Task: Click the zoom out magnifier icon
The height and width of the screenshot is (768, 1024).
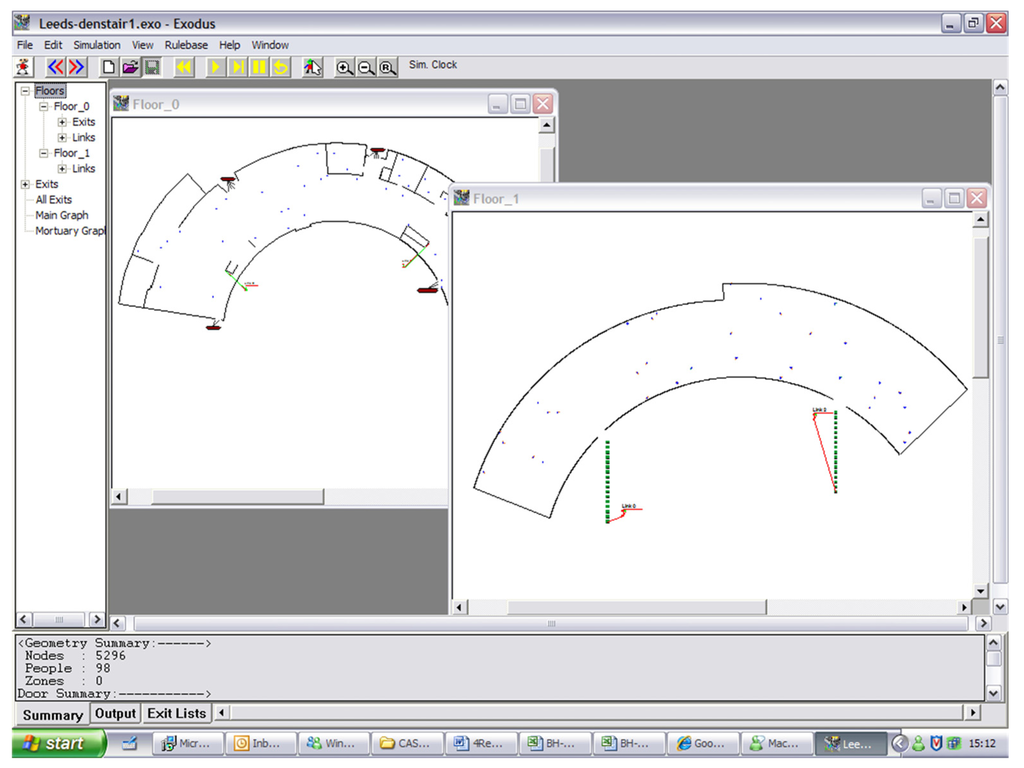Action: click(365, 67)
